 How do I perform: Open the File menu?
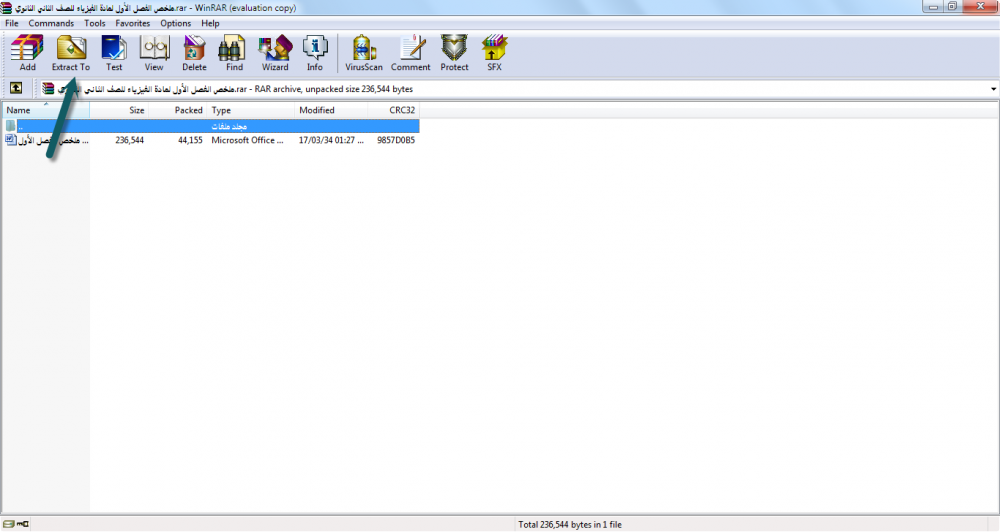[12, 23]
